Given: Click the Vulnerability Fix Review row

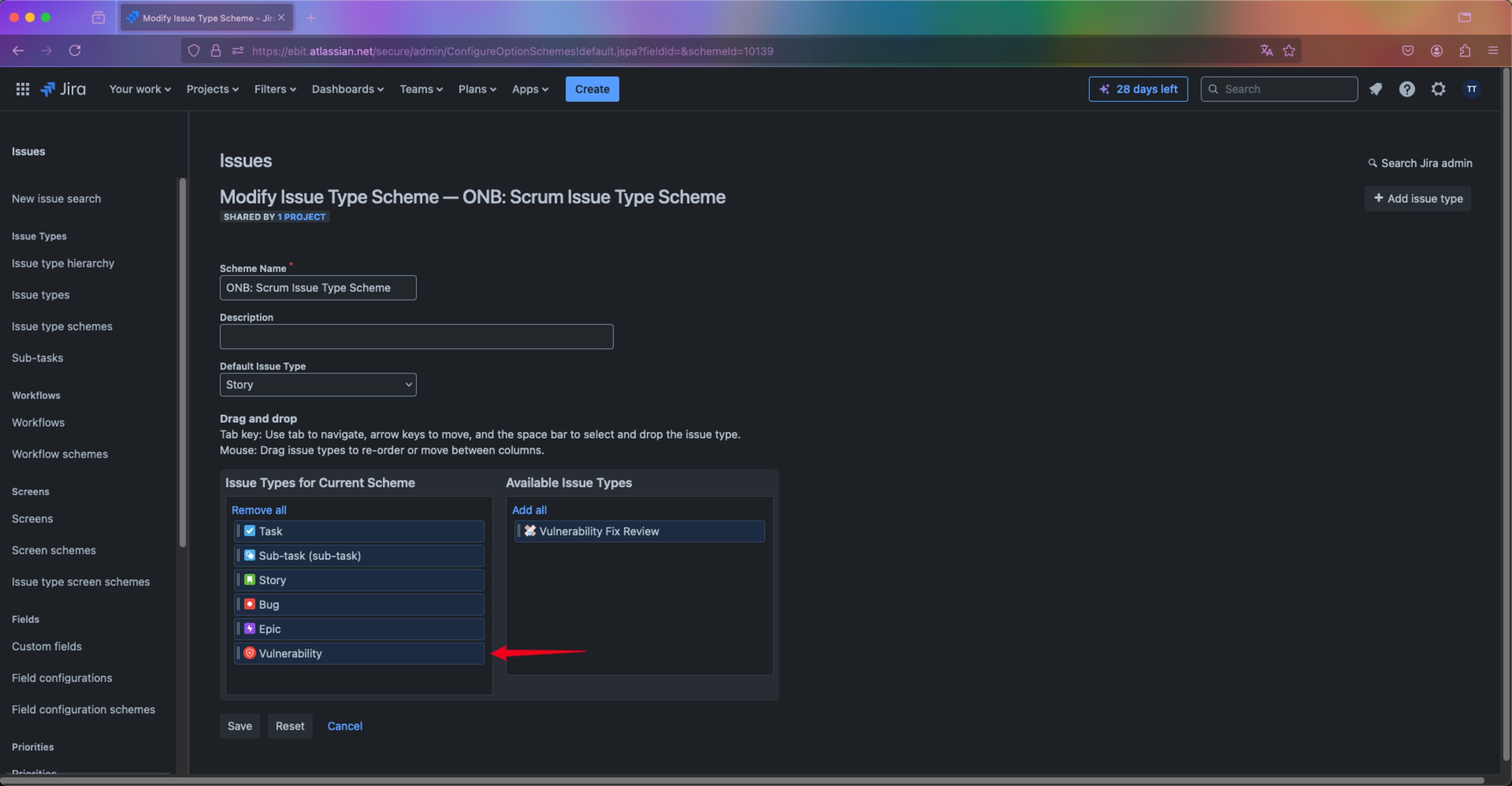Looking at the screenshot, I should (639, 530).
